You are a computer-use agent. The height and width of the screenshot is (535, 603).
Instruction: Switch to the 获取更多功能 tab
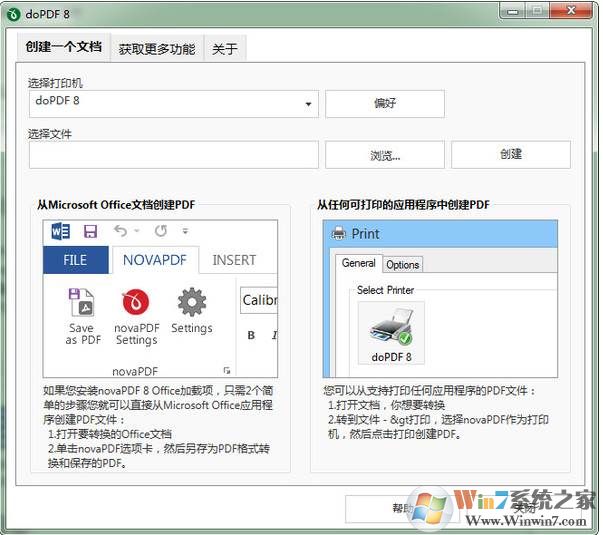pos(157,48)
